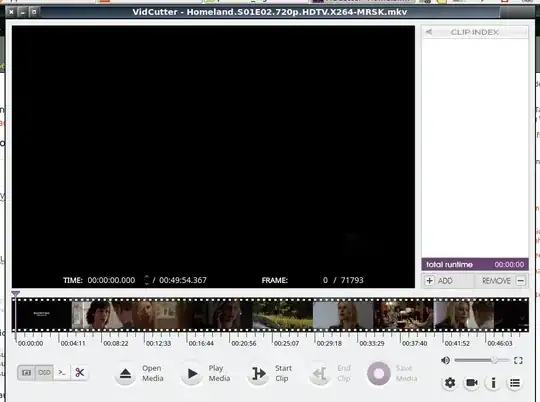Click the End Clip marker button
Screen dimensions: 540x402
(320, 374)
